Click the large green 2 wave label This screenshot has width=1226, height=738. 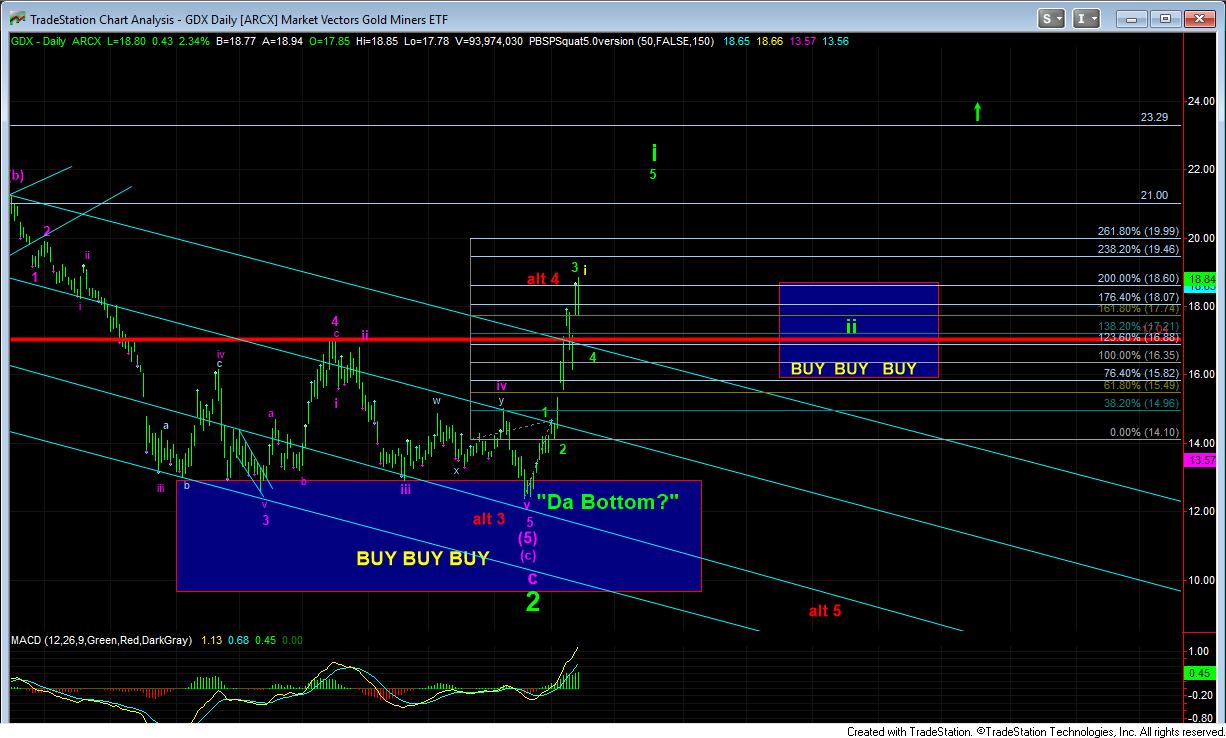click(533, 602)
